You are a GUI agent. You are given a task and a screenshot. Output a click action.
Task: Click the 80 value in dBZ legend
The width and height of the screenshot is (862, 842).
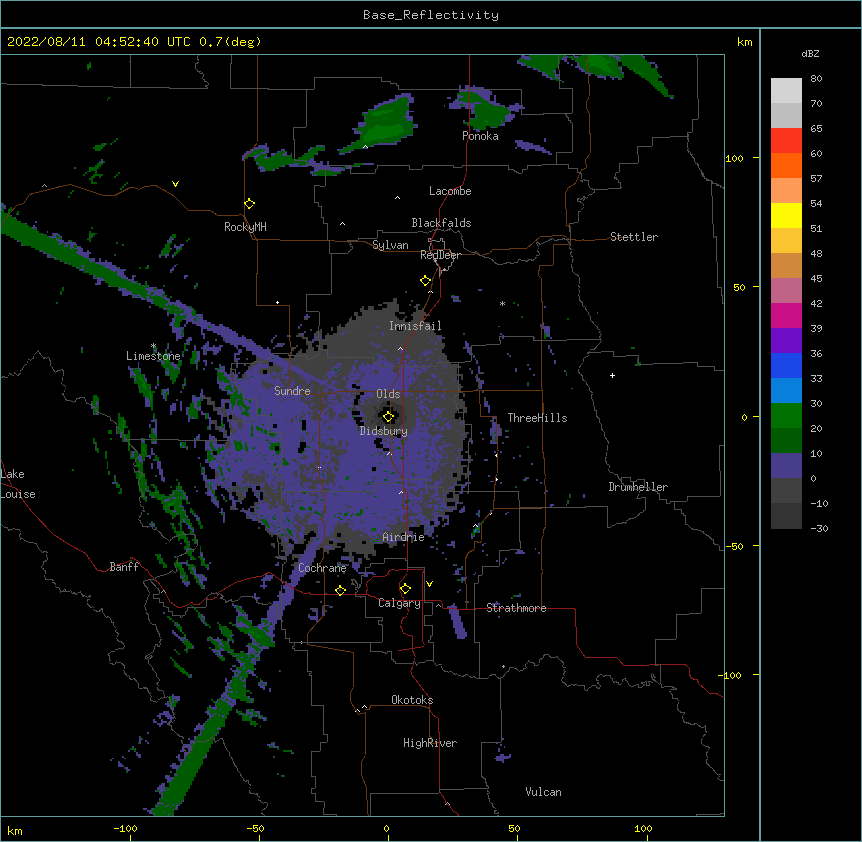coord(816,79)
